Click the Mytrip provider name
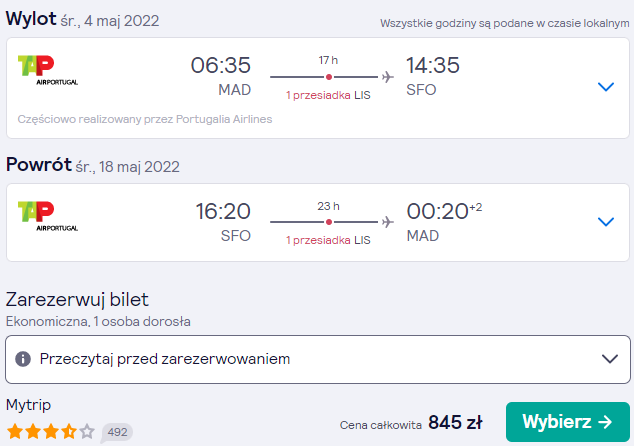This screenshot has width=634, height=446. 28,405
